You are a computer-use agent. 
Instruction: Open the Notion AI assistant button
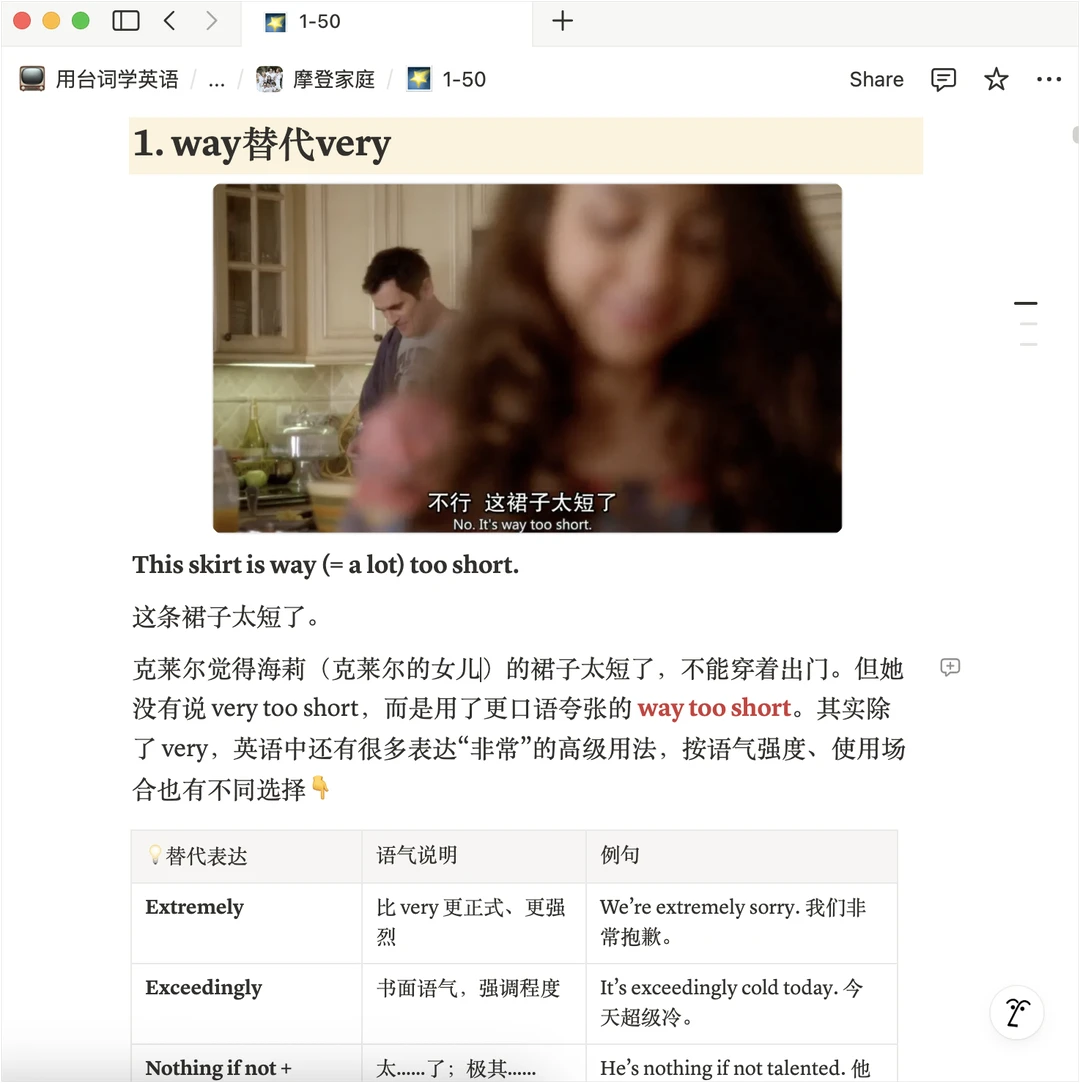click(x=1016, y=1013)
